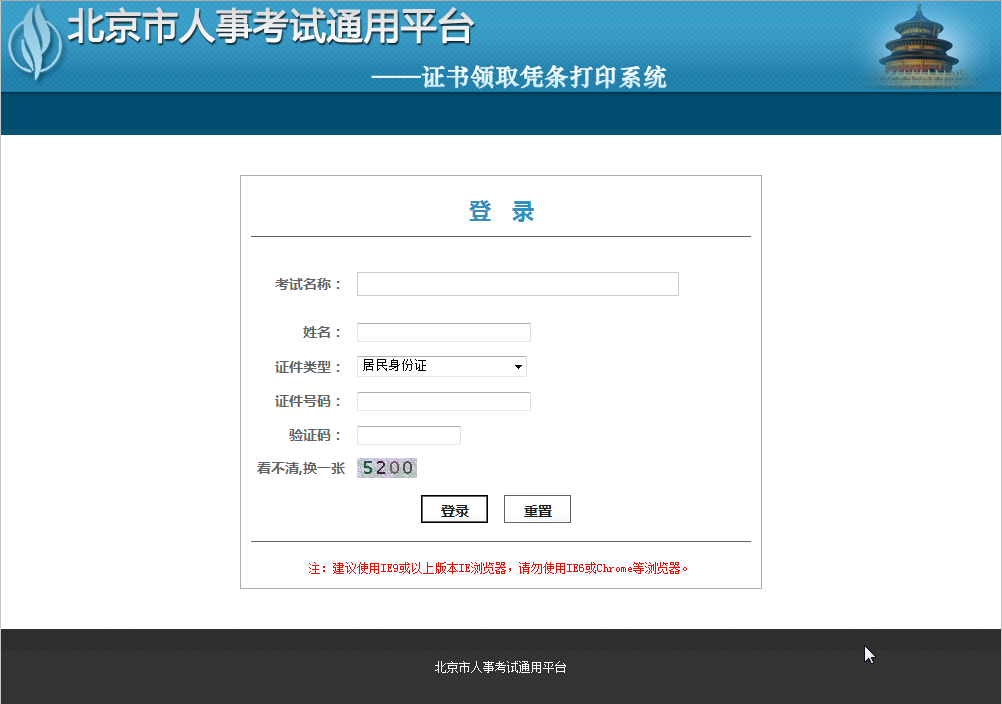Select 居民身份证 in the document type combo
This screenshot has width=1002, height=704.
click(430, 365)
